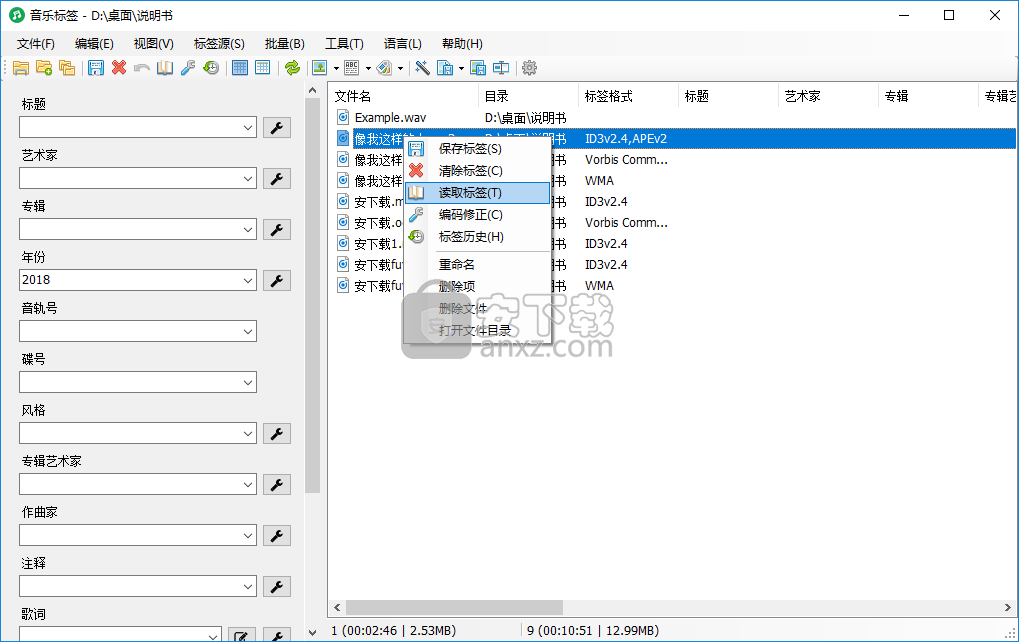Expand the 音轨号 combo box dropdown
1019x642 pixels.
coord(248,331)
